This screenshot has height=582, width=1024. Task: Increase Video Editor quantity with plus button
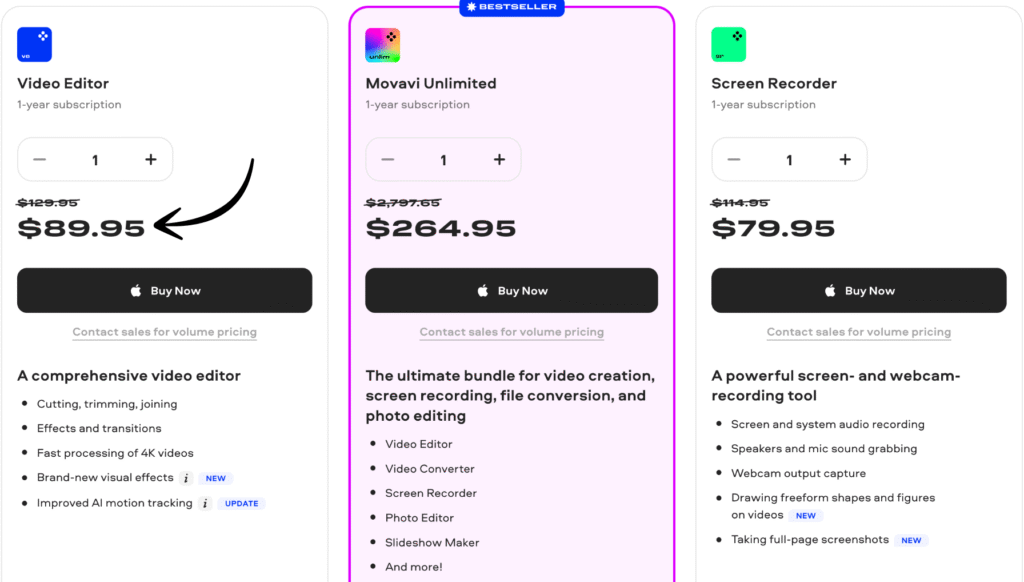[x=151, y=159]
